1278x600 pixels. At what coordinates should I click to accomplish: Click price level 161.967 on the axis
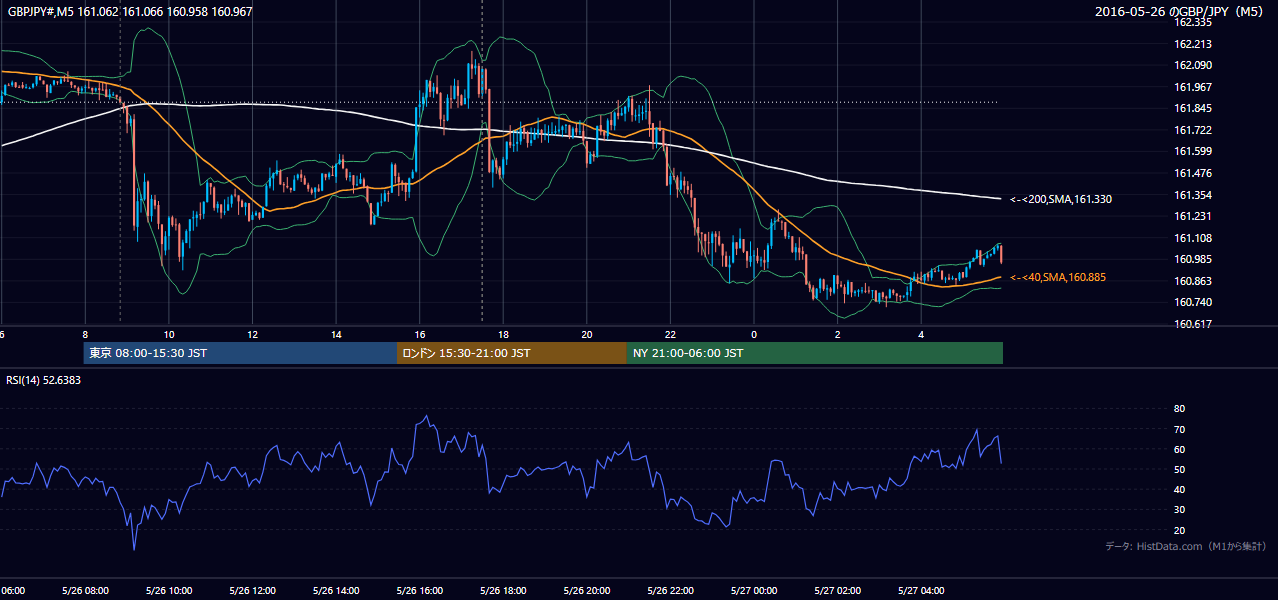pyautogui.click(x=1193, y=87)
